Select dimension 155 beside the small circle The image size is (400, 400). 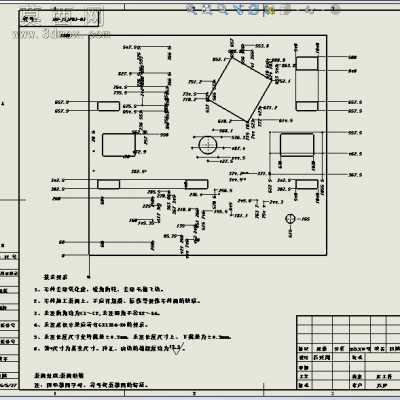[306, 219]
